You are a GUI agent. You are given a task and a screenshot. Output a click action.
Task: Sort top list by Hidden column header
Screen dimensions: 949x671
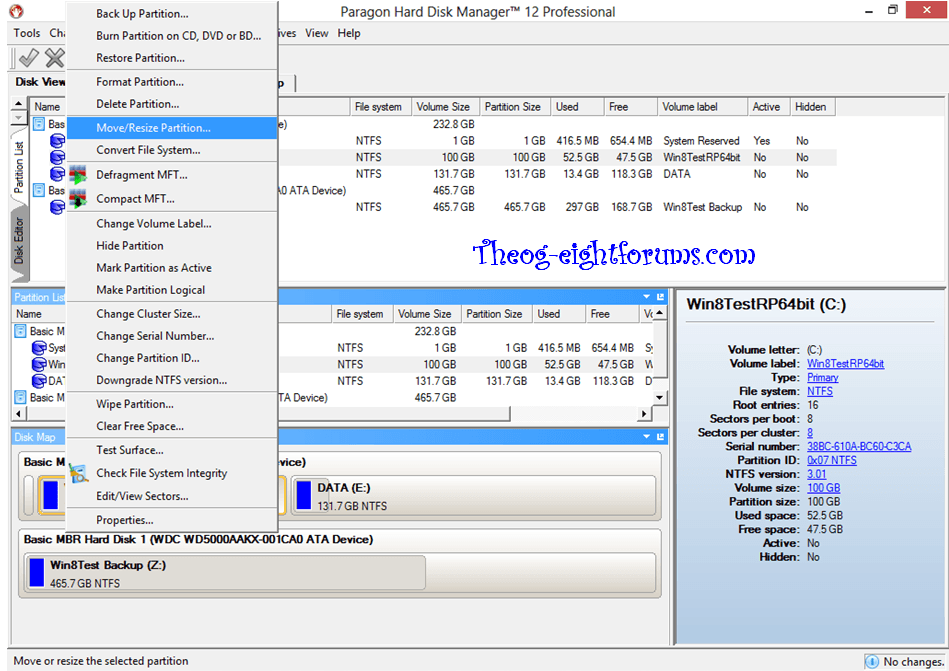point(813,106)
